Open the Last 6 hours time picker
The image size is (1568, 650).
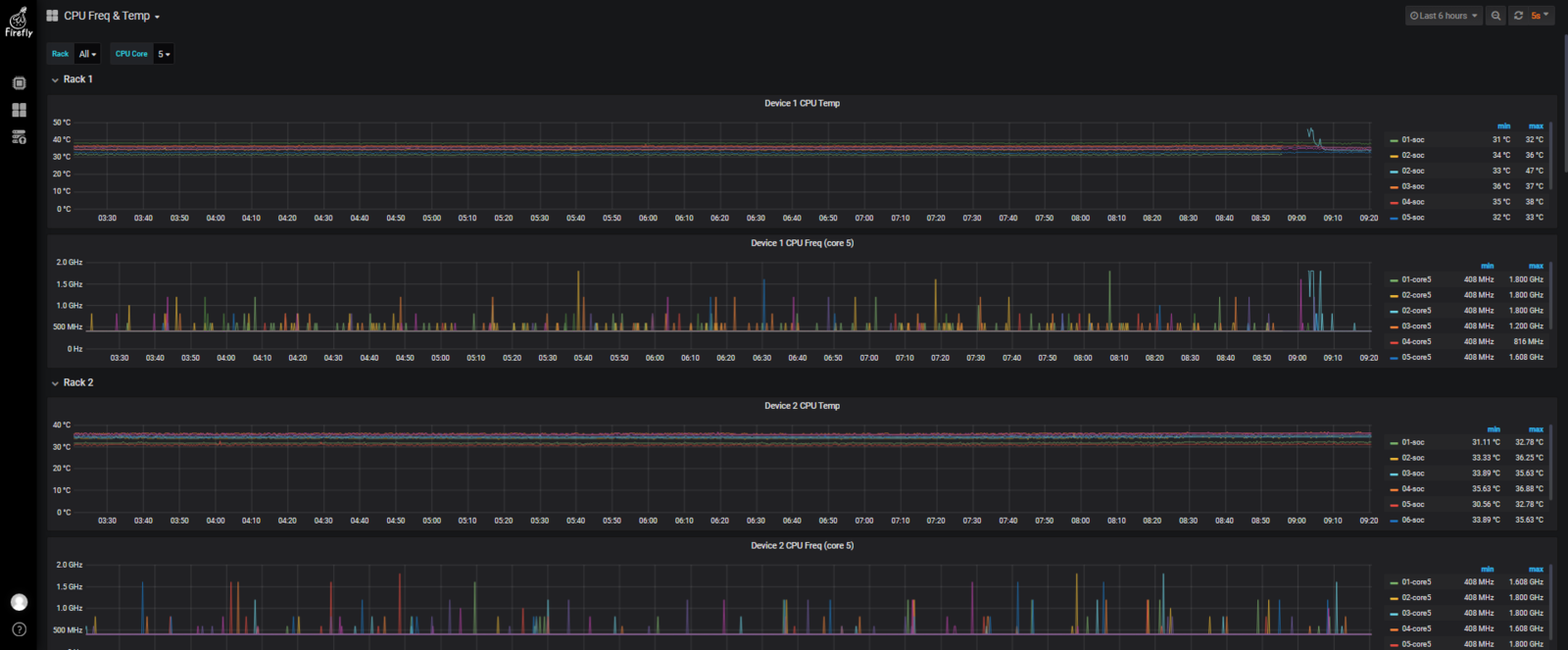tap(1444, 16)
